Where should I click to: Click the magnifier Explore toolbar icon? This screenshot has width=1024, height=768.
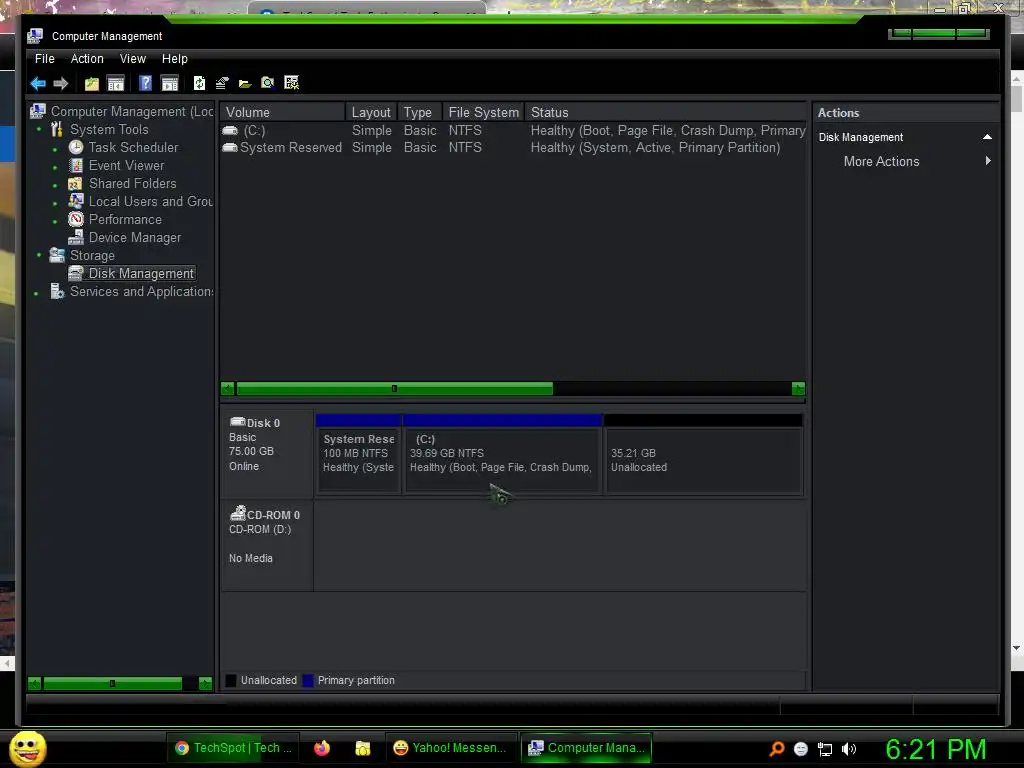tap(268, 83)
